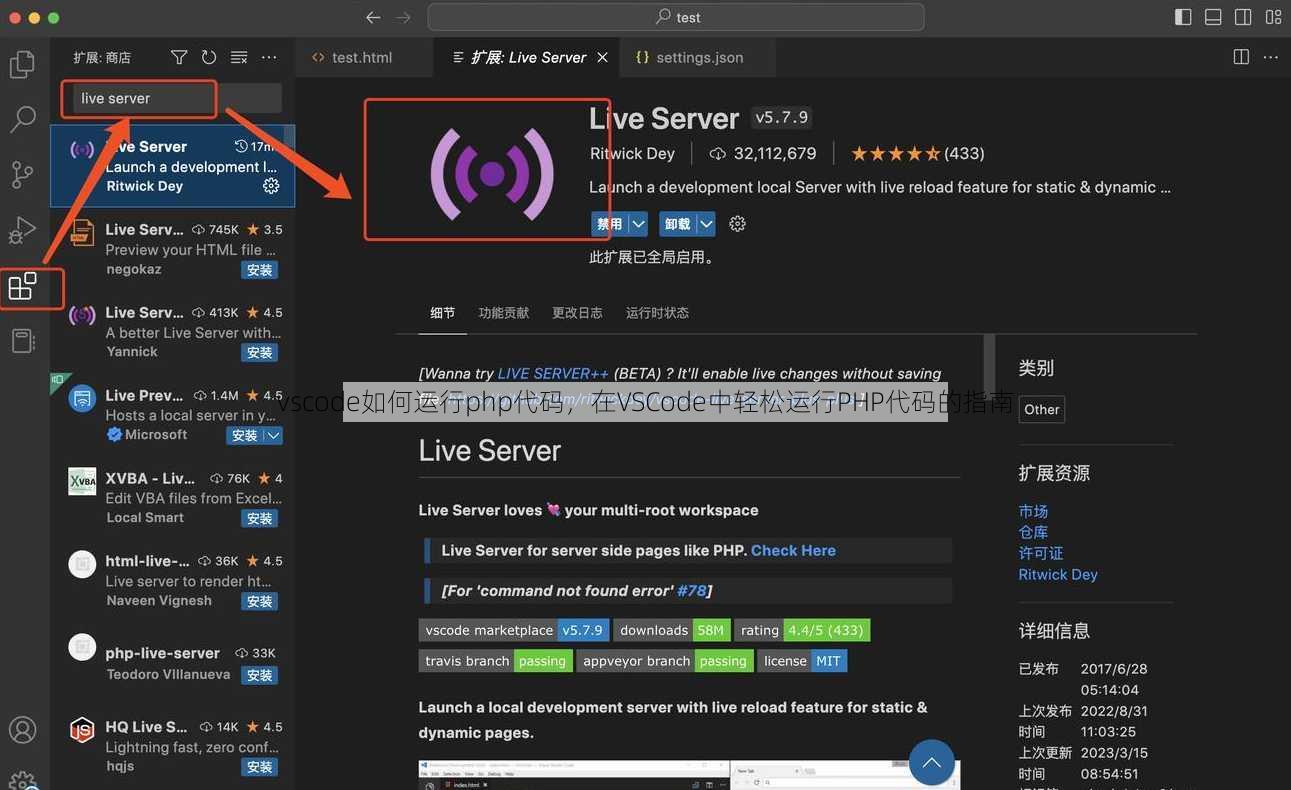
Task: Open the Extensions view icon
Action: (x=22, y=287)
